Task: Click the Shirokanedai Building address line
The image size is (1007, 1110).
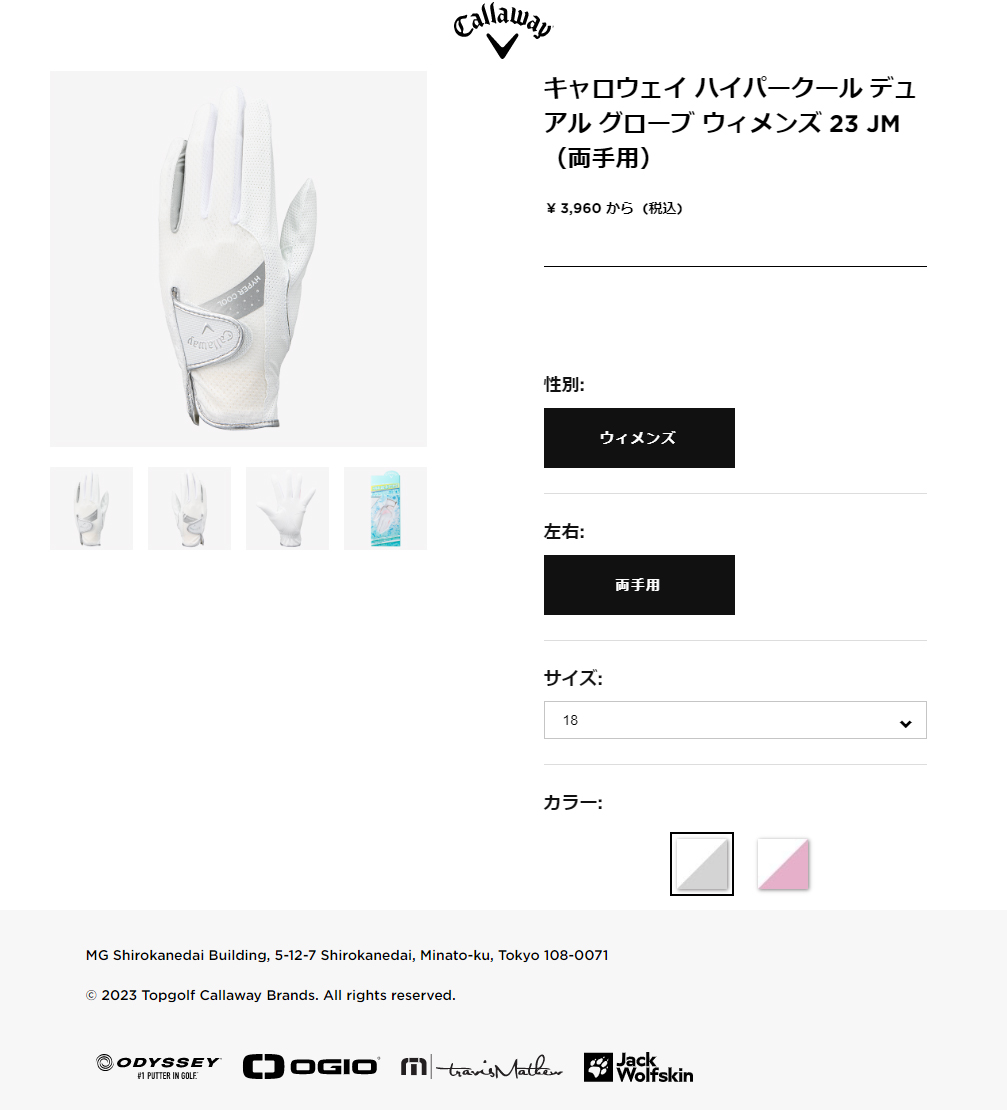Action: click(x=347, y=955)
